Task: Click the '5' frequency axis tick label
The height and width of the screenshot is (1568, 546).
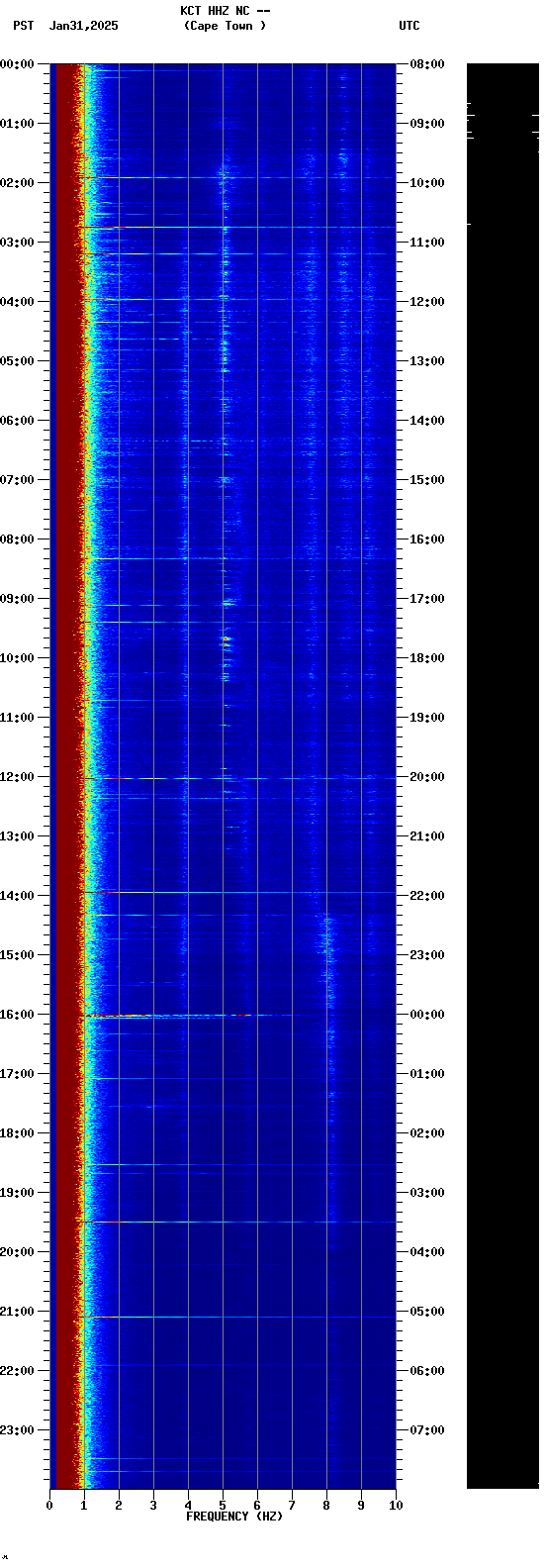Action: [x=223, y=1506]
